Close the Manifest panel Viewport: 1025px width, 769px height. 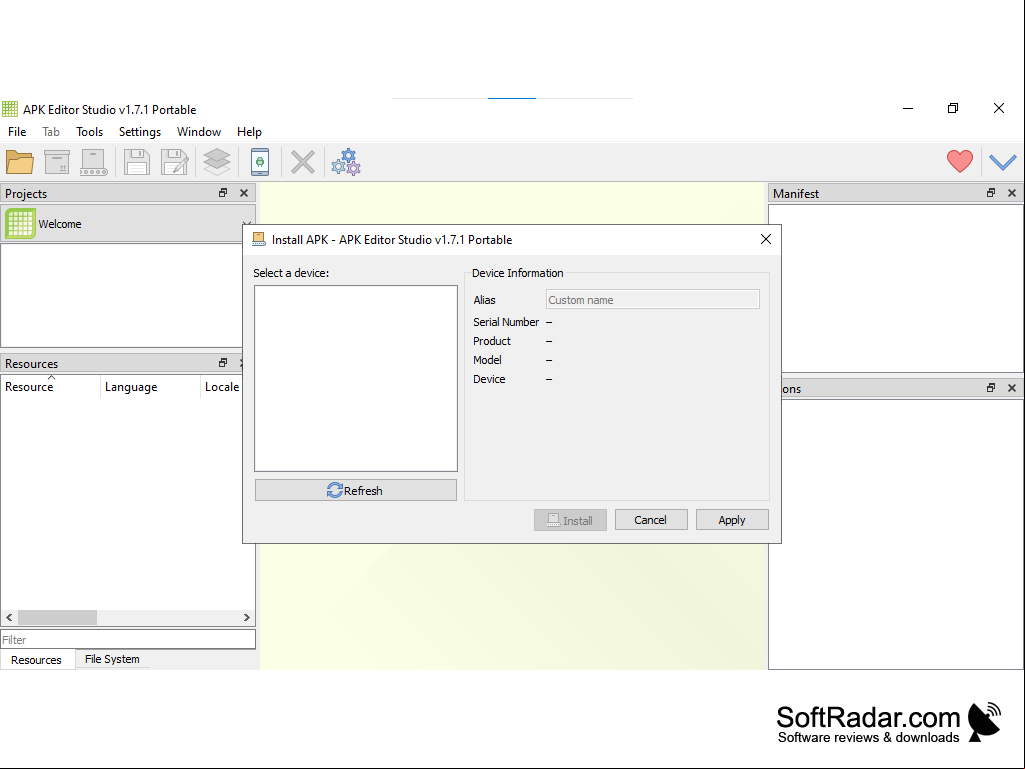1012,193
